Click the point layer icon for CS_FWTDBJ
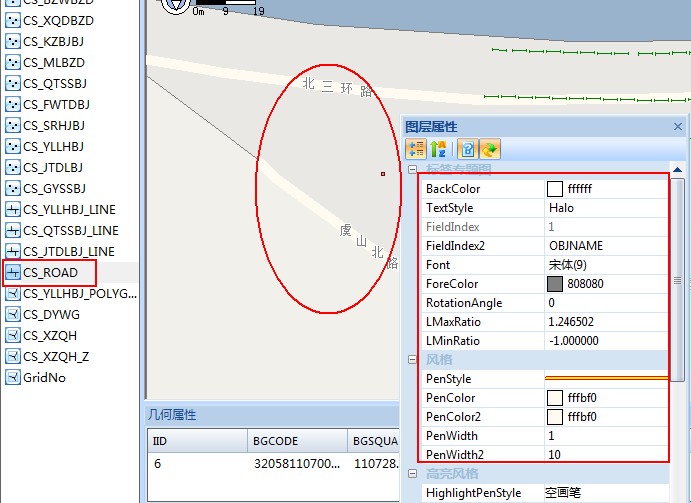Viewport: 691px width, 503px height. tap(13, 104)
